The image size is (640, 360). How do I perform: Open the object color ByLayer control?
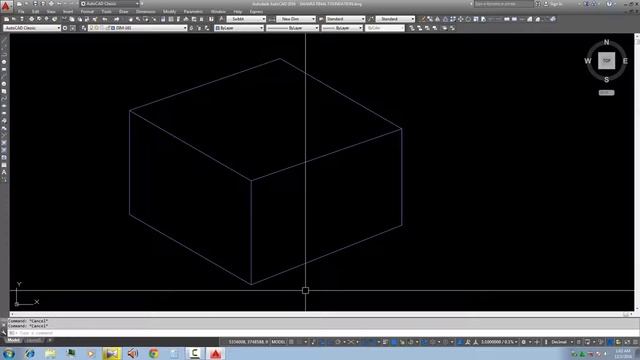(239, 28)
